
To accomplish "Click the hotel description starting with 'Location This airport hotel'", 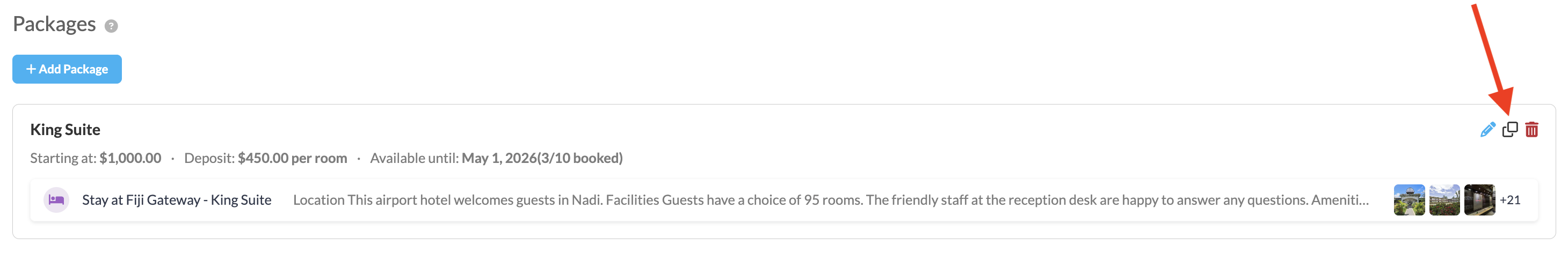I will (830, 200).
